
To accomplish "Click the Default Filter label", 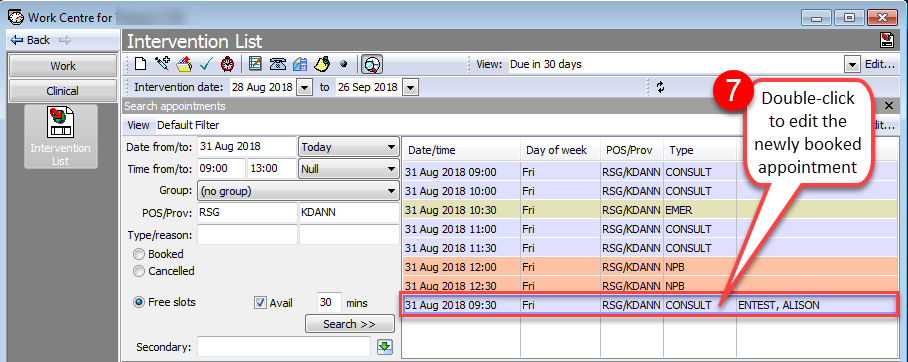I will pos(188,125).
